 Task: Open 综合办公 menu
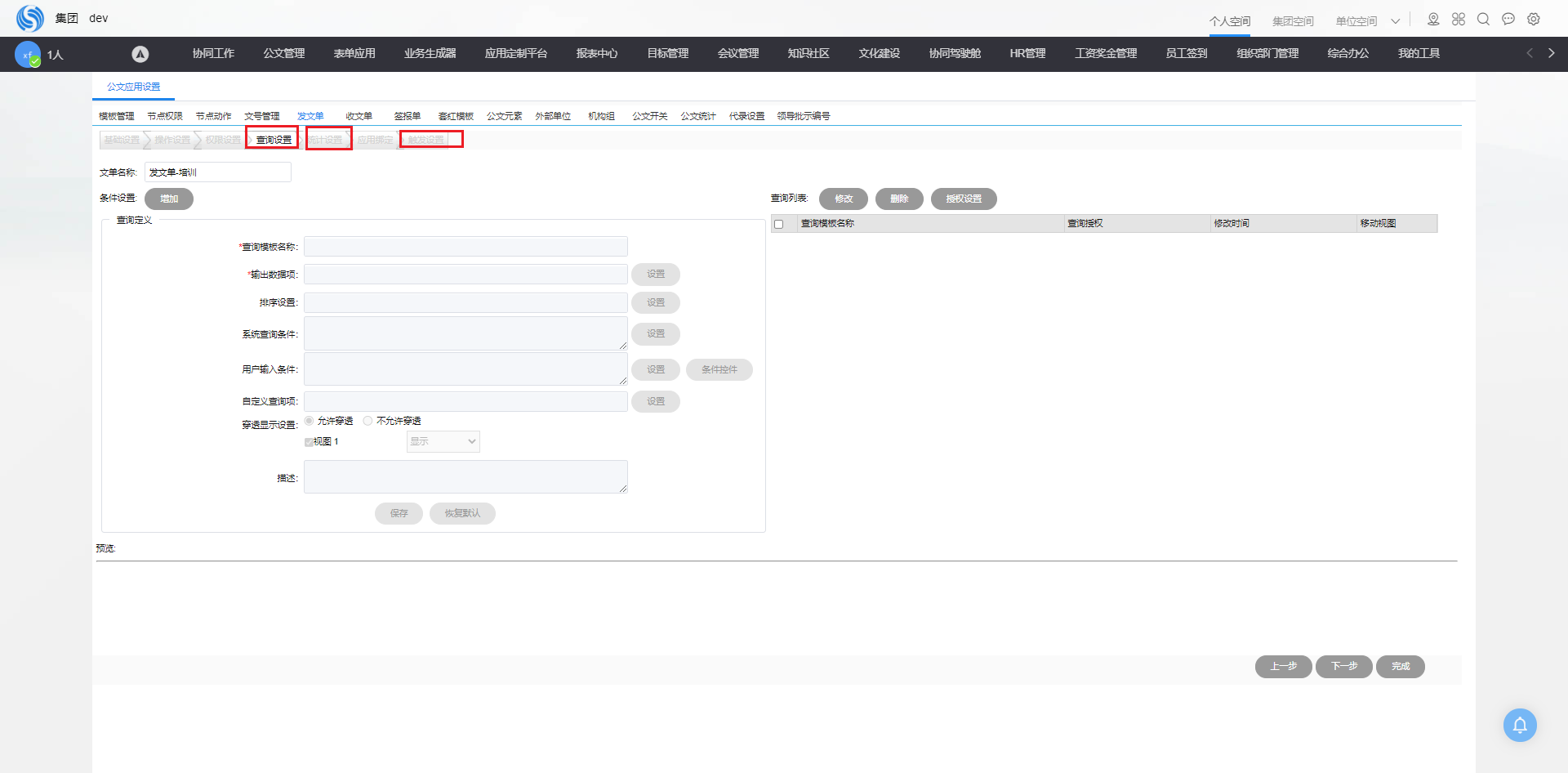click(1348, 54)
